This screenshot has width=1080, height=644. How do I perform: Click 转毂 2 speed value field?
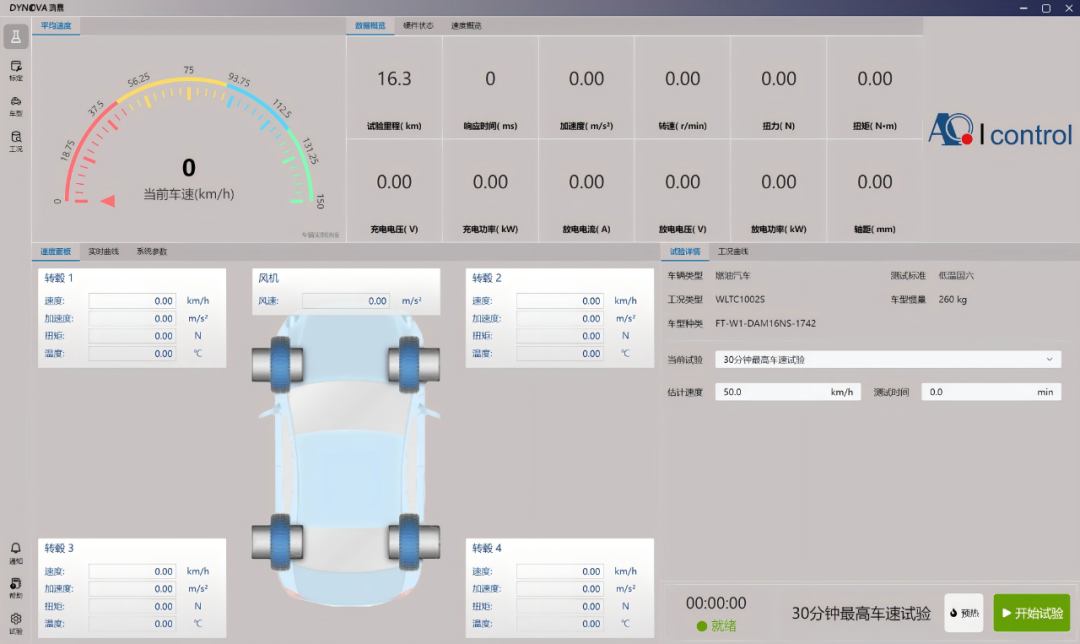(560, 301)
